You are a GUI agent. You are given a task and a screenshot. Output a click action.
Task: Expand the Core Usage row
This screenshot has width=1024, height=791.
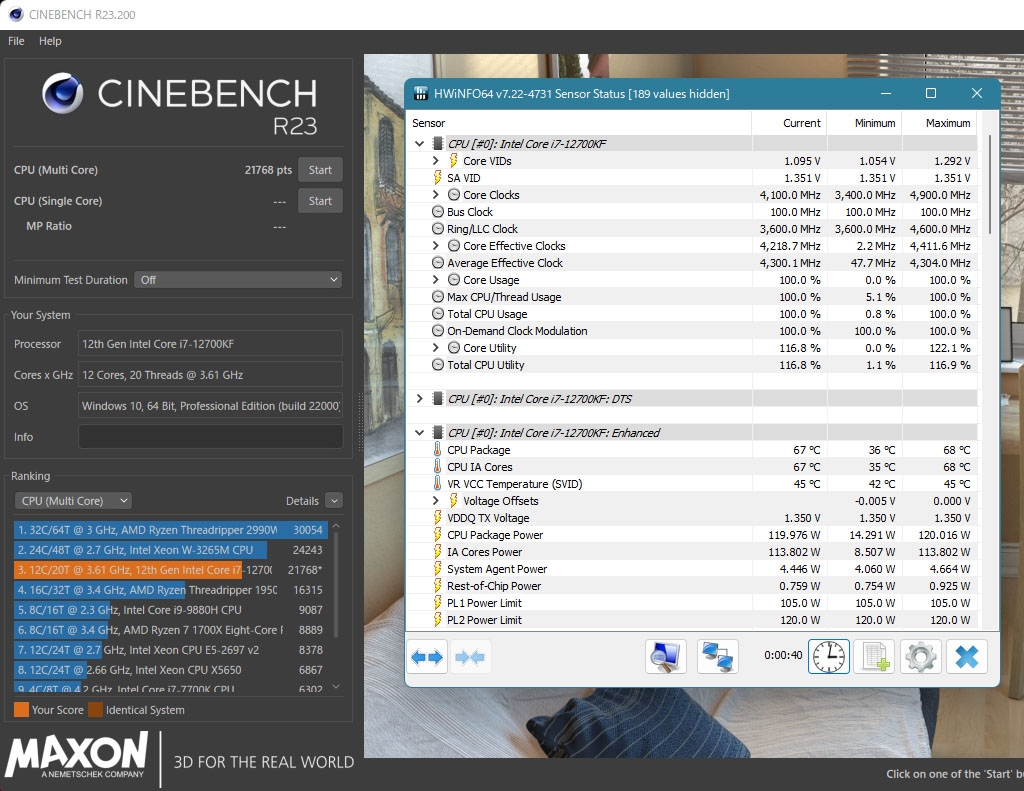click(436, 280)
